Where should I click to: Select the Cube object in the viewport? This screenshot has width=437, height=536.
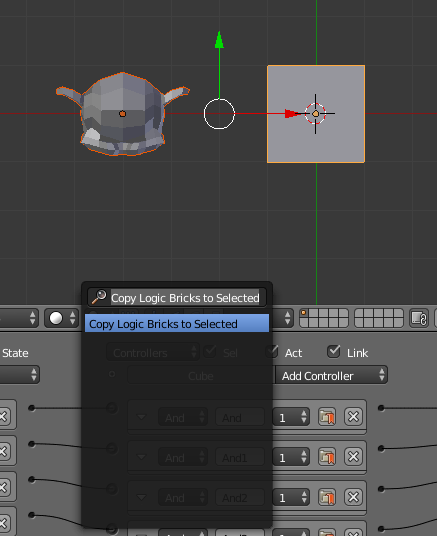coord(316,114)
